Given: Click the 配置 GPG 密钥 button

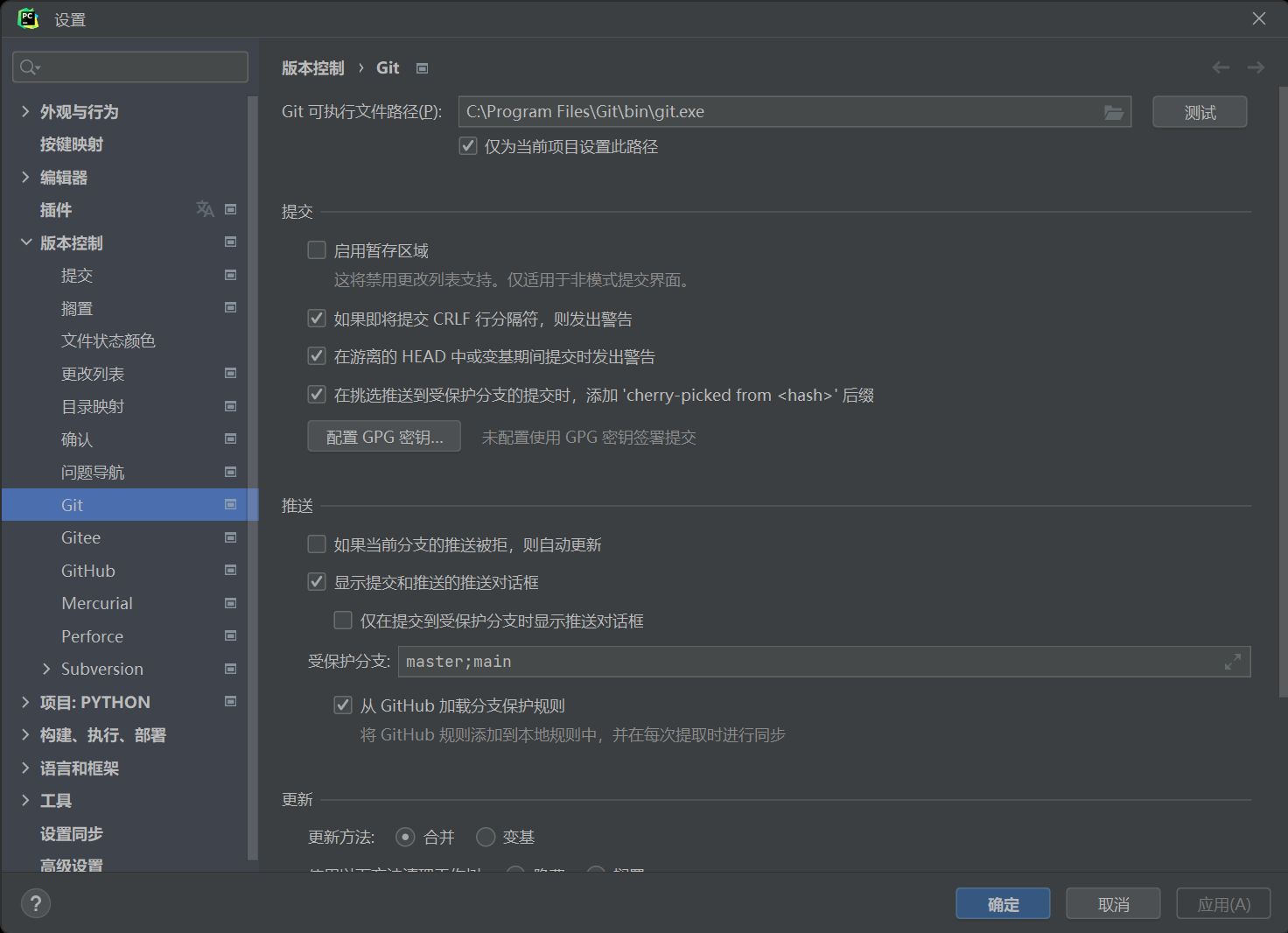Looking at the screenshot, I should tap(383, 436).
